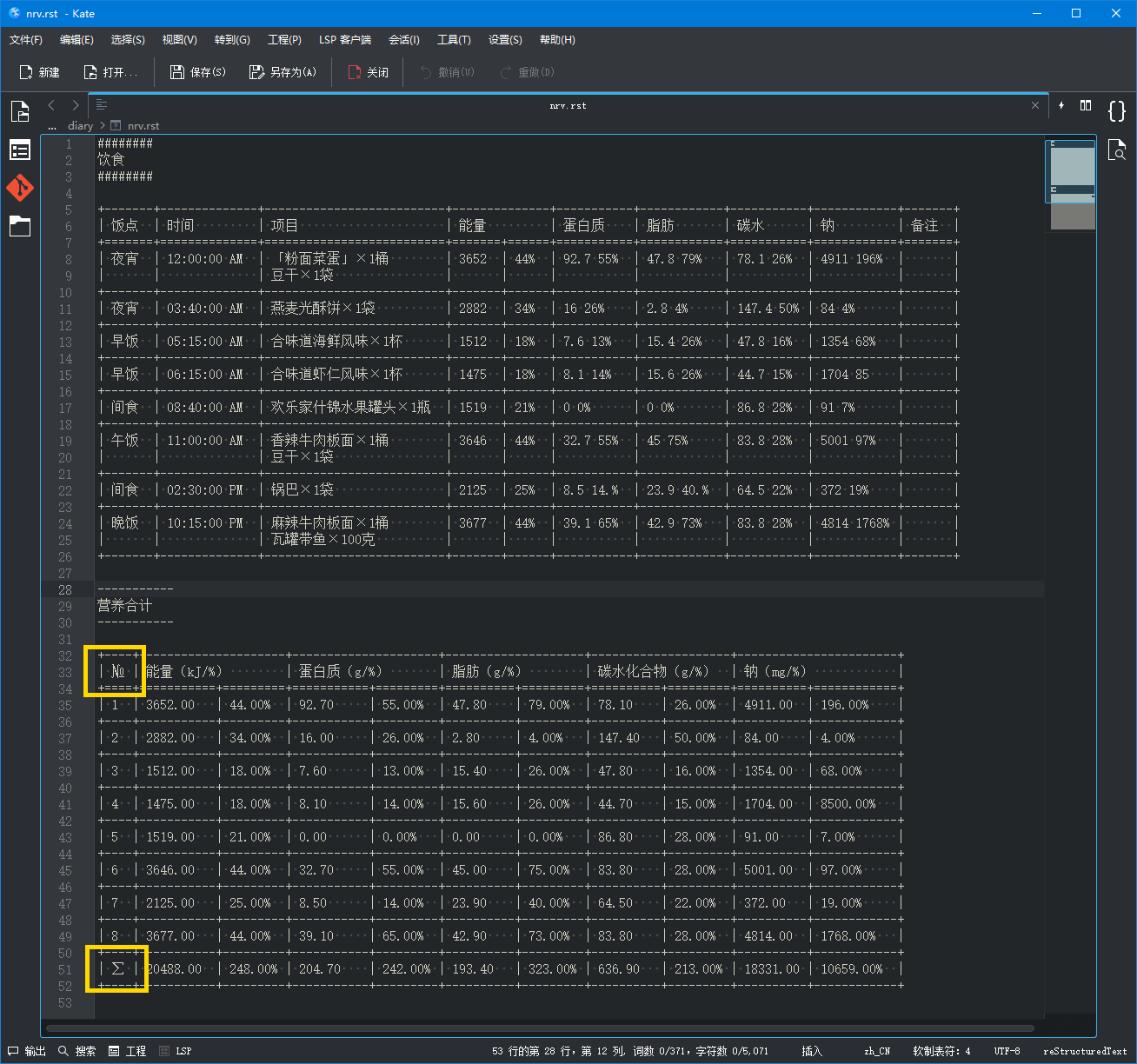Open the 文件(F) menu
1137x1064 pixels.
pyautogui.click(x=26, y=40)
